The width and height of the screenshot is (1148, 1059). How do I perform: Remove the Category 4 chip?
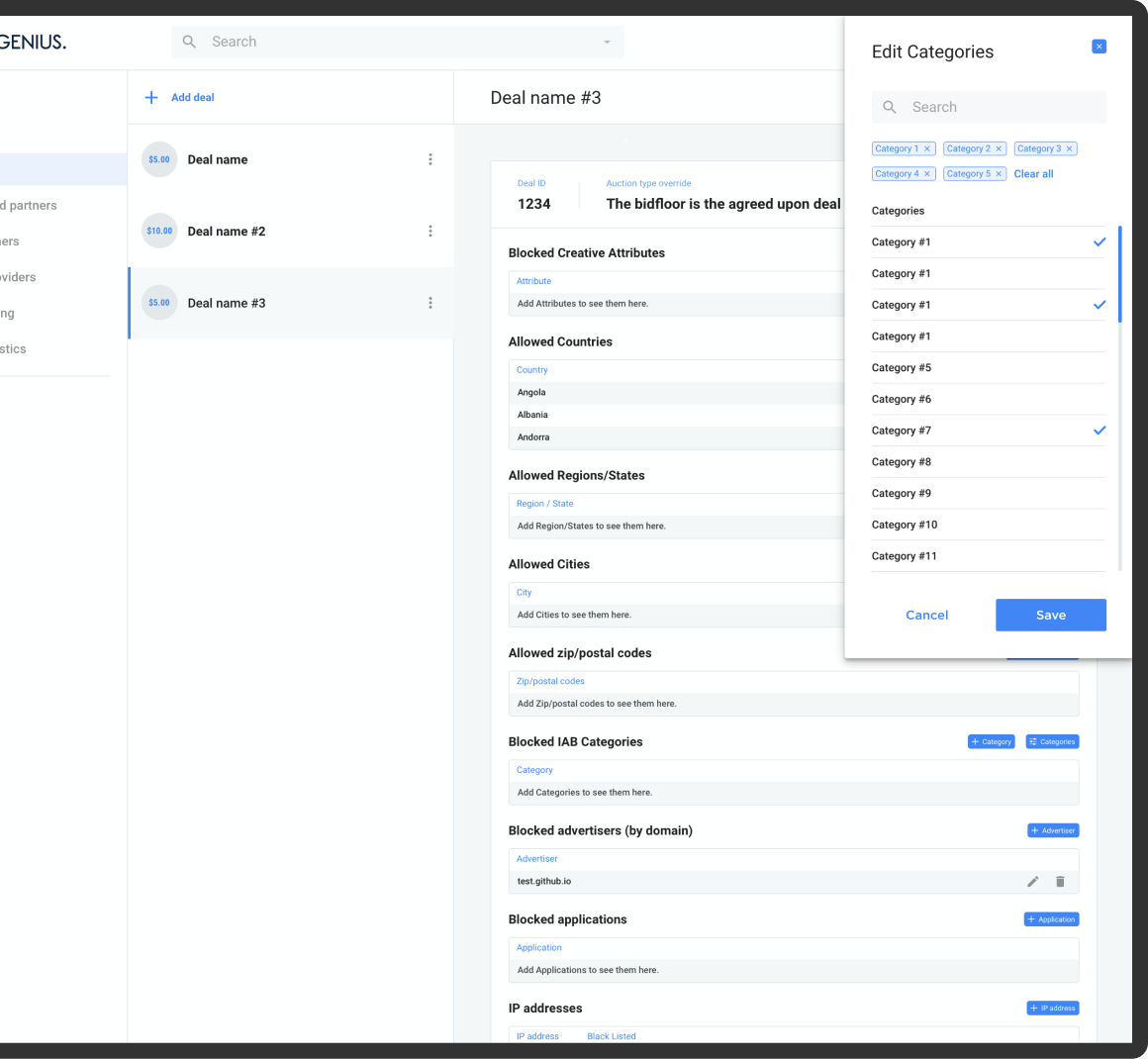(x=927, y=173)
